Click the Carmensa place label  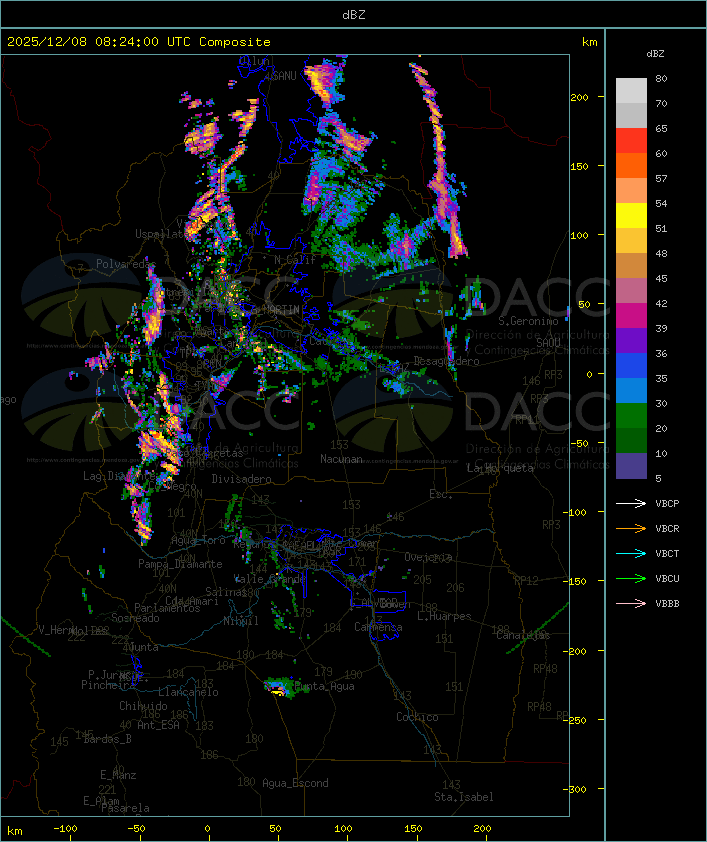(x=378, y=627)
